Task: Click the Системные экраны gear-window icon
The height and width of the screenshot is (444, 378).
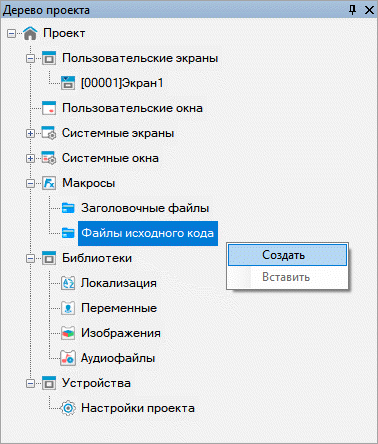Action: (x=49, y=133)
